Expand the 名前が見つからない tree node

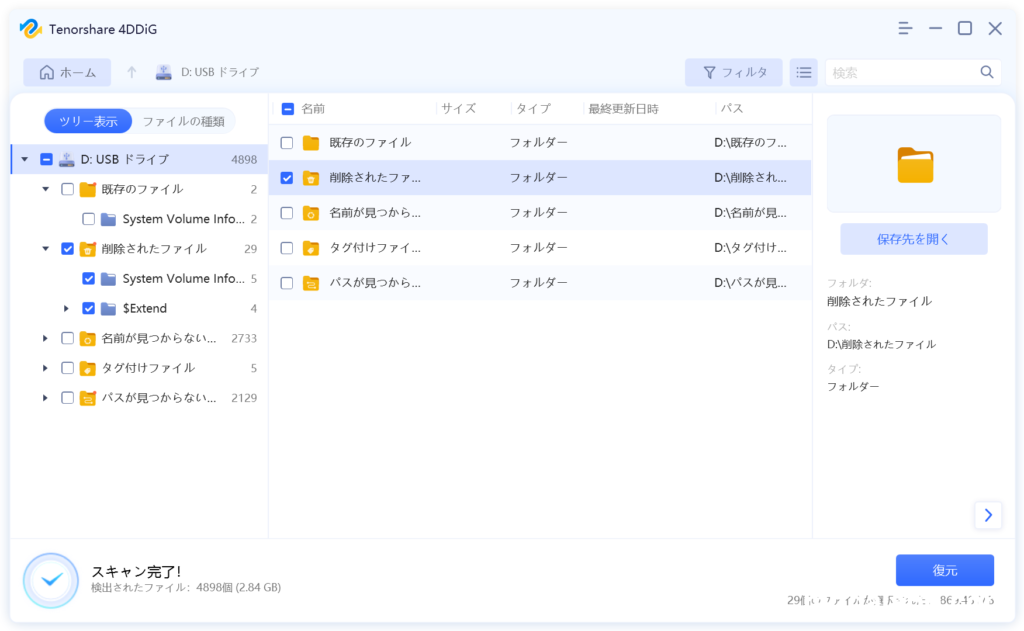pyautogui.click(x=45, y=338)
